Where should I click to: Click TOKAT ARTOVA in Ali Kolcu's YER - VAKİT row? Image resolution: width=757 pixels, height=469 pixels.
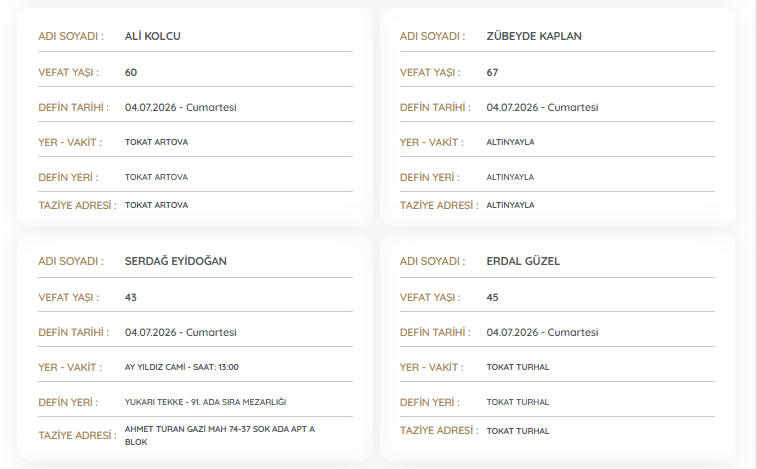click(156, 142)
